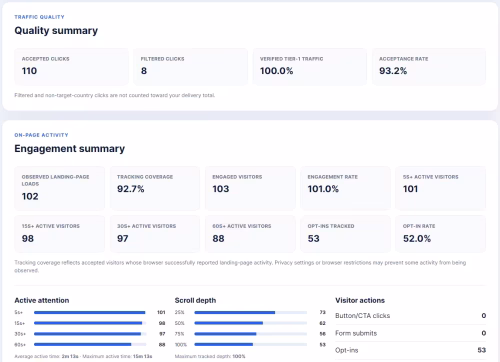Click the 75% scroll depth bar

251,334
